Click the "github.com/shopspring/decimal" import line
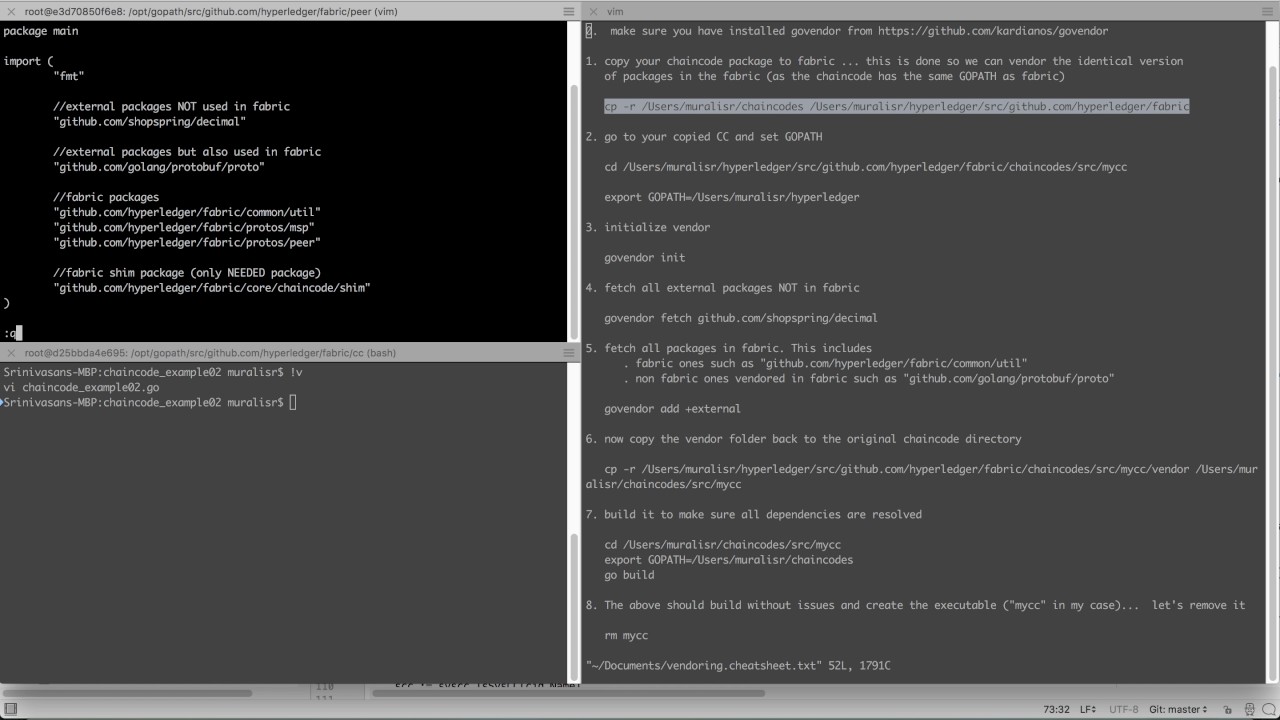1280x720 pixels. tap(150, 121)
